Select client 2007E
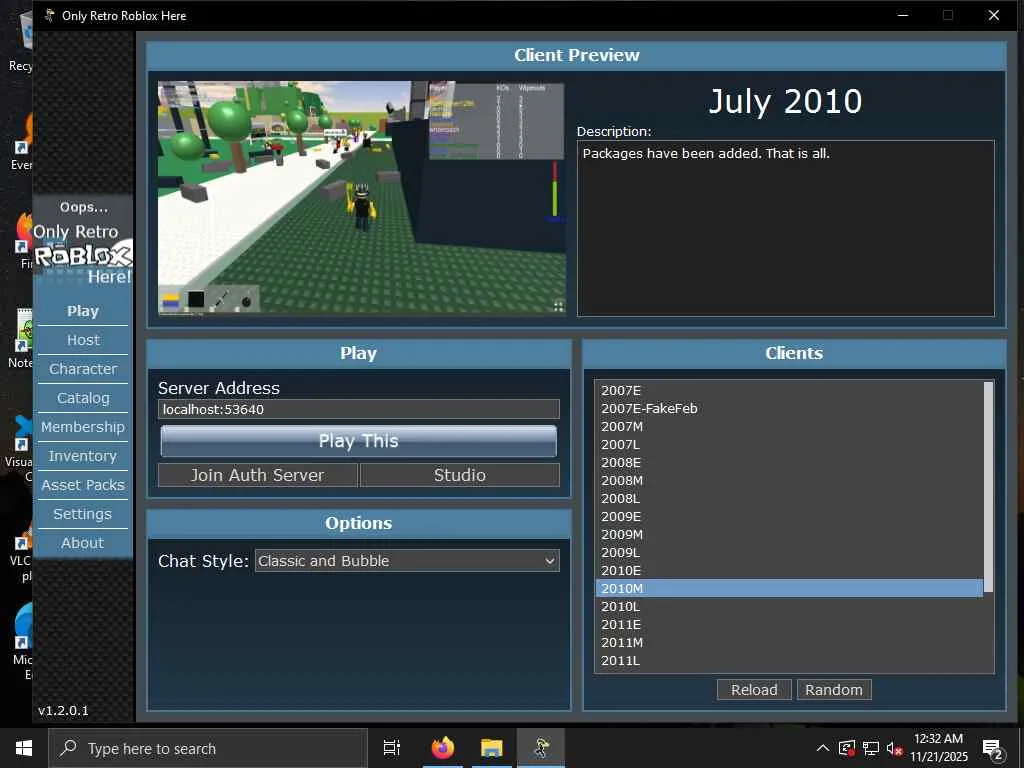The width and height of the screenshot is (1024, 768). pos(789,391)
